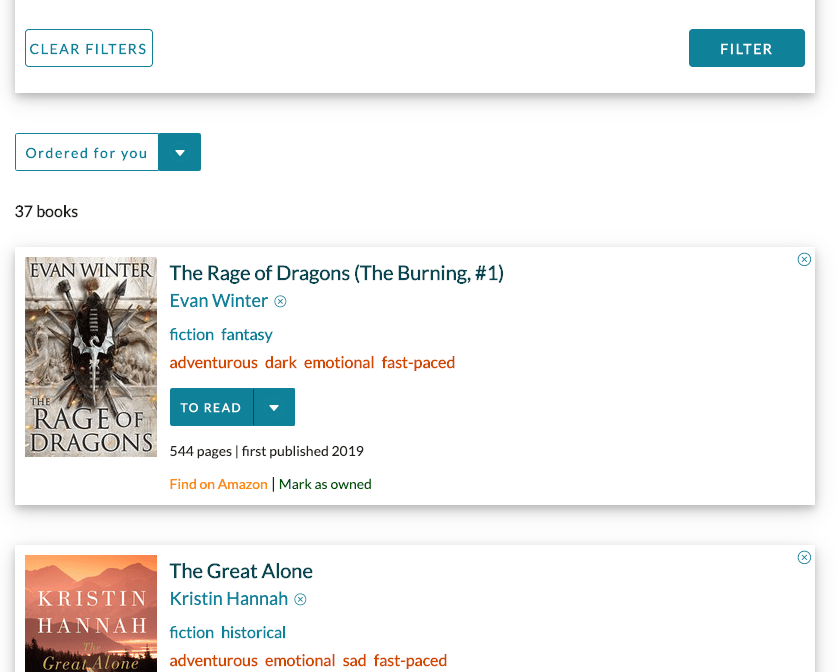837x672 pixels.
Task: Expand the To Read status dropdown arrow
Action: pyautogui.click(x=274, y=407)
